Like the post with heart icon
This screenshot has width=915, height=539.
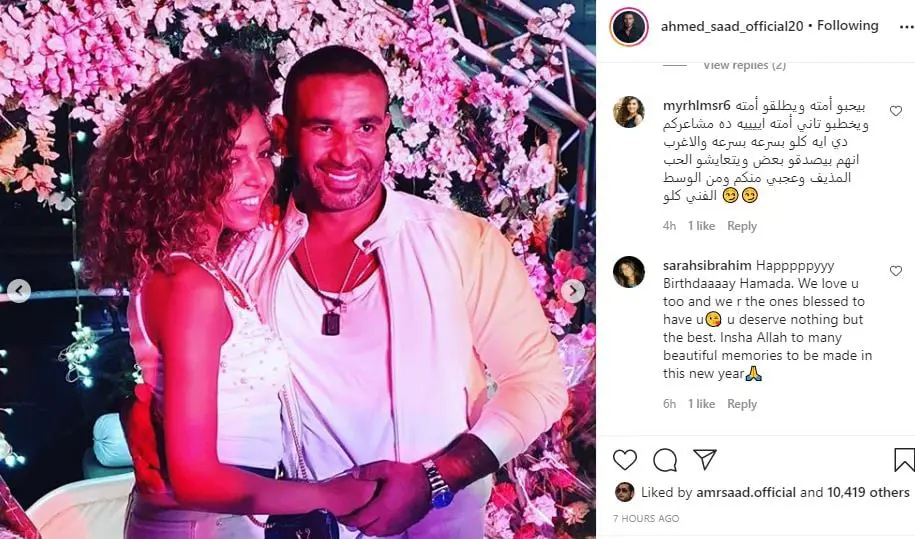(624, 460)
